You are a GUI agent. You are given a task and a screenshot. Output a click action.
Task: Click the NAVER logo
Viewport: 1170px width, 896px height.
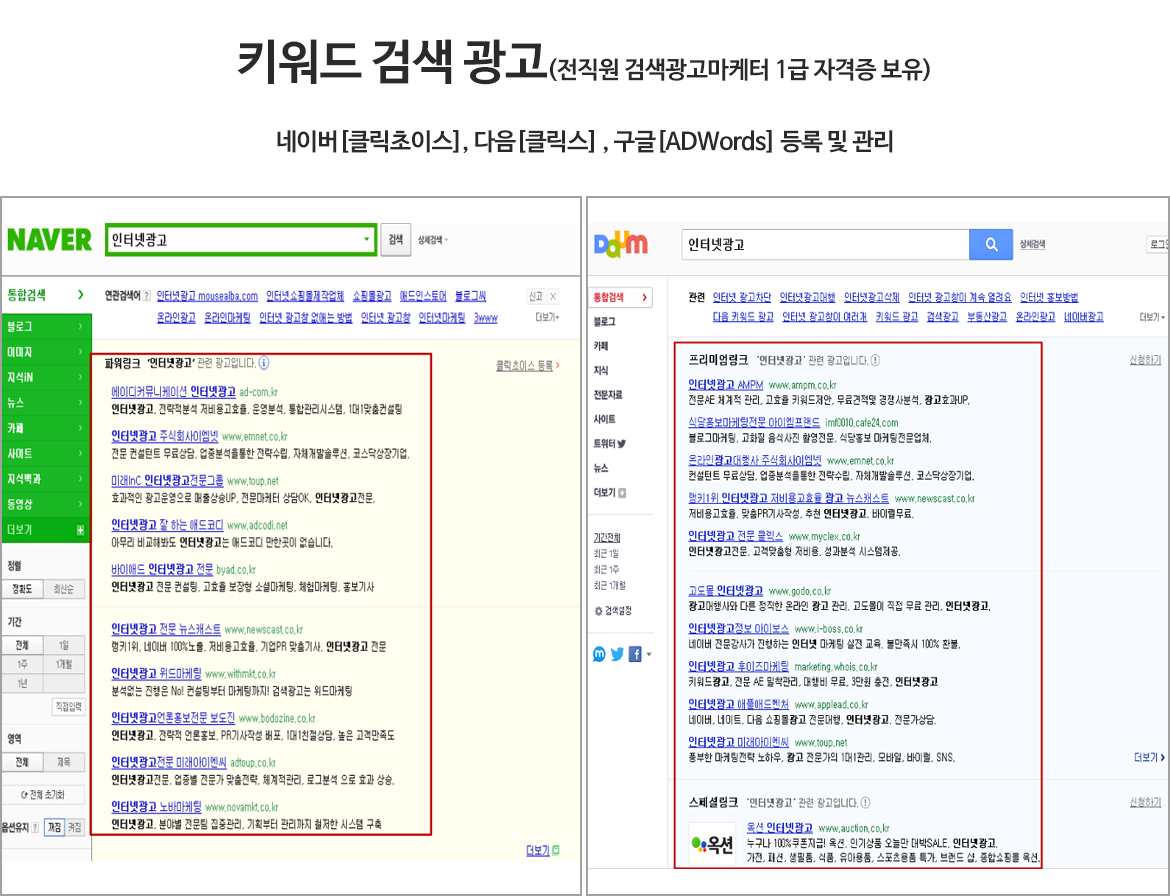click(x=49, y=240)
